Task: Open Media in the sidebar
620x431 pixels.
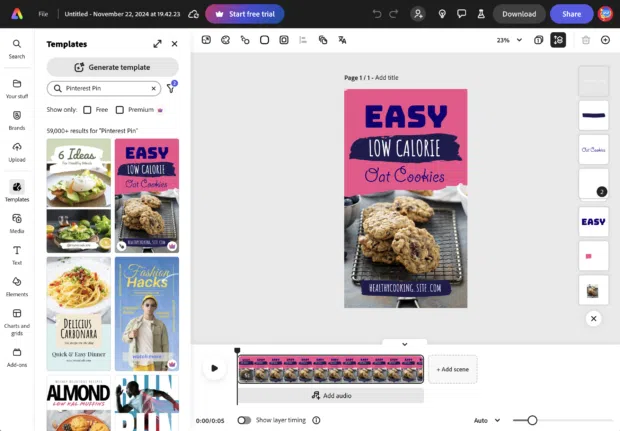Action: coord(17,223)
